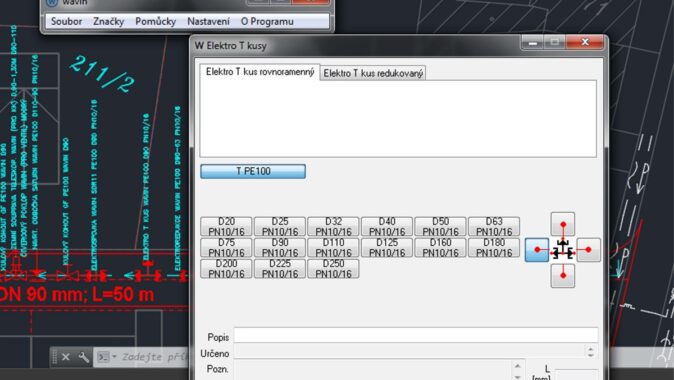
Task: Click the T PE100 button
Action: tap(253, 171)
